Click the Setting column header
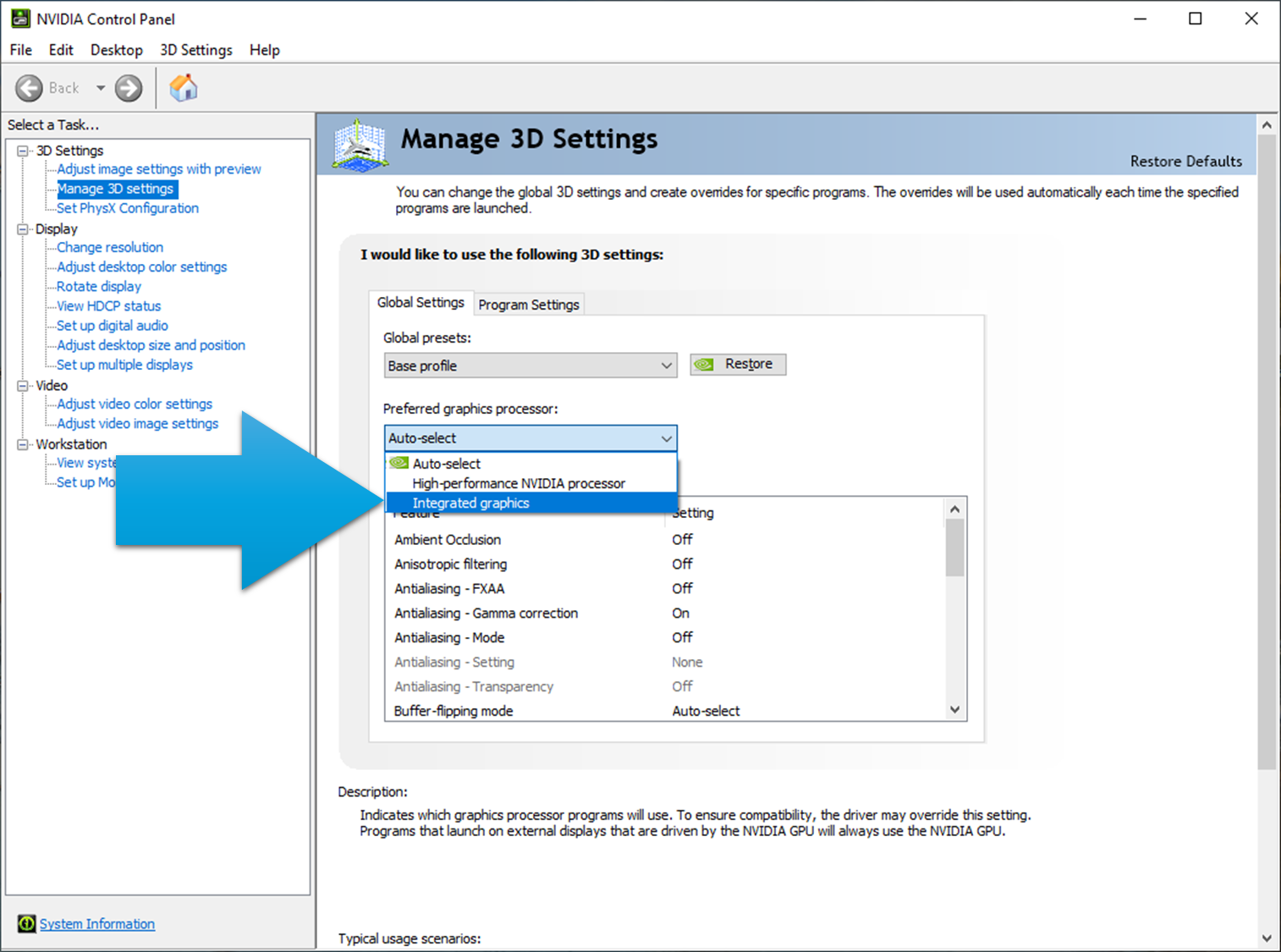 point(805,513)
